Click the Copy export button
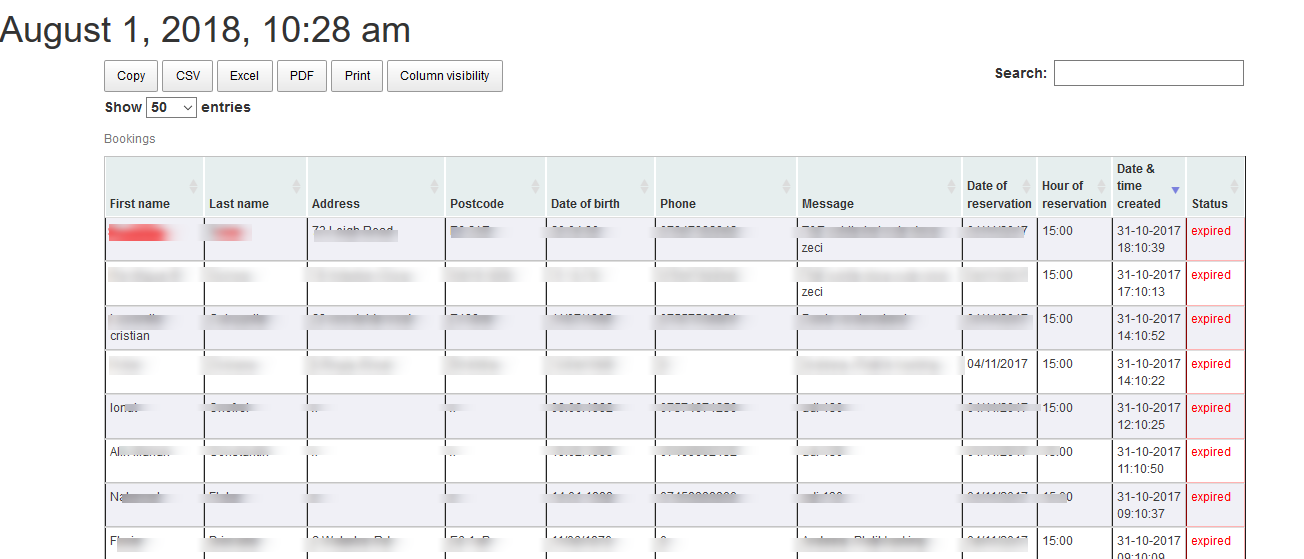This screenshot has height=559, width=1304. [x=131, y=76]
